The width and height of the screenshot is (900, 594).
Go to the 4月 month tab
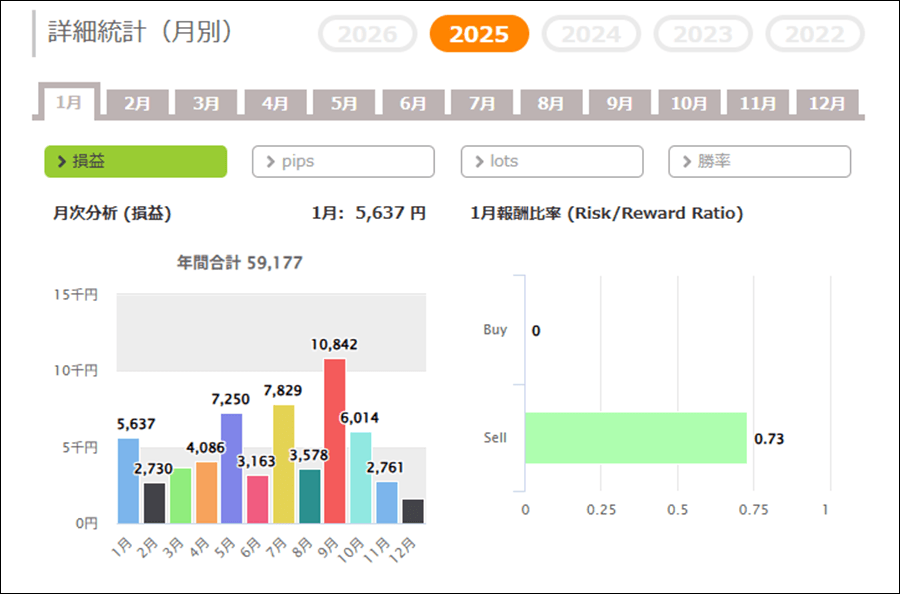pos(275,103)
